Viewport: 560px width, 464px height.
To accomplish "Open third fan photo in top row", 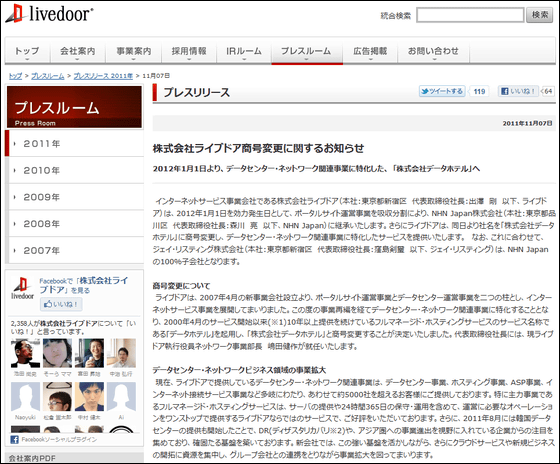I will tap(89, 353).
